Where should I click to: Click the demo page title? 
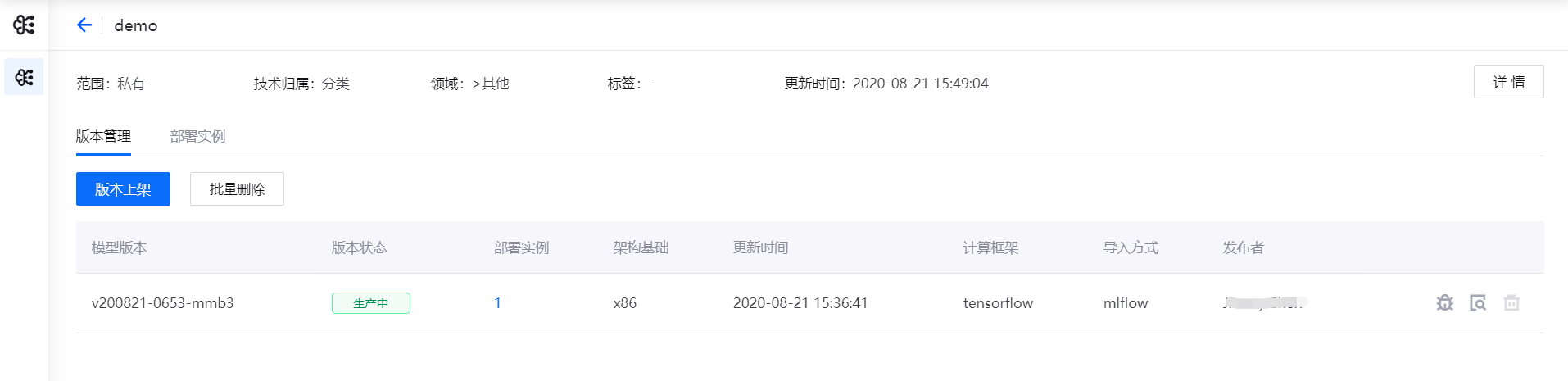pyautogui.click(x=136, y=25)
